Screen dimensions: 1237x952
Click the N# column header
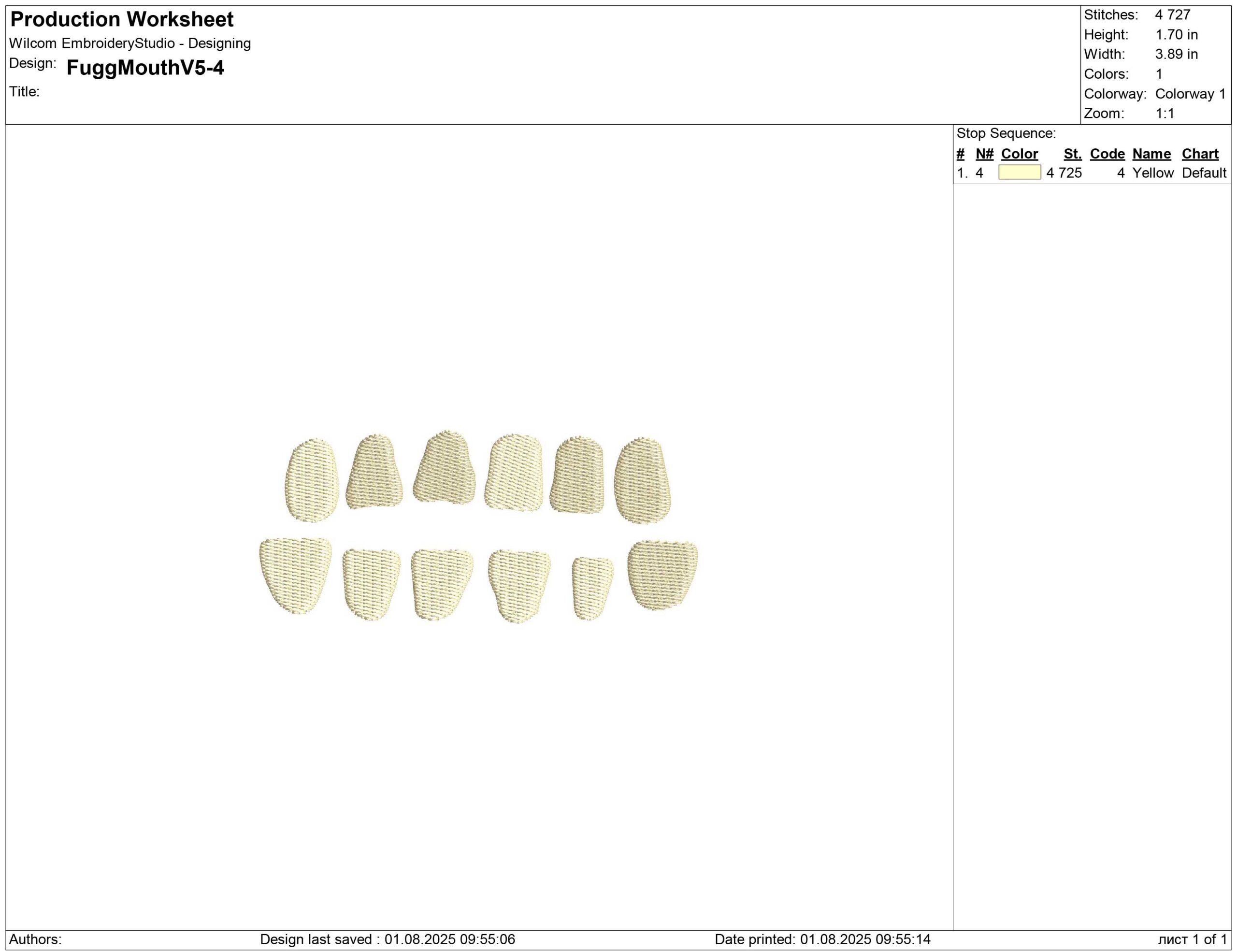(x=984, y=154)
